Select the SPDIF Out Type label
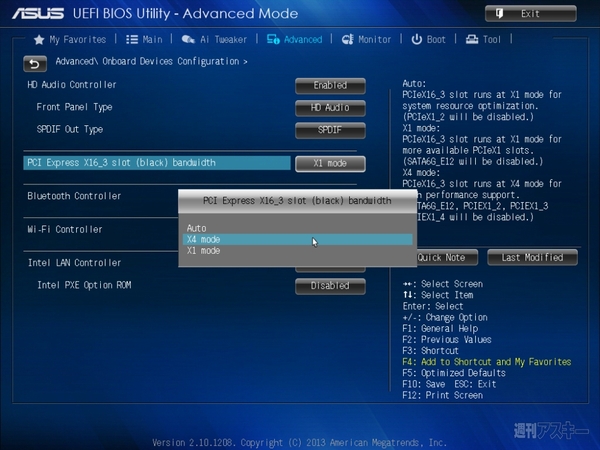 tap(70, 129)
